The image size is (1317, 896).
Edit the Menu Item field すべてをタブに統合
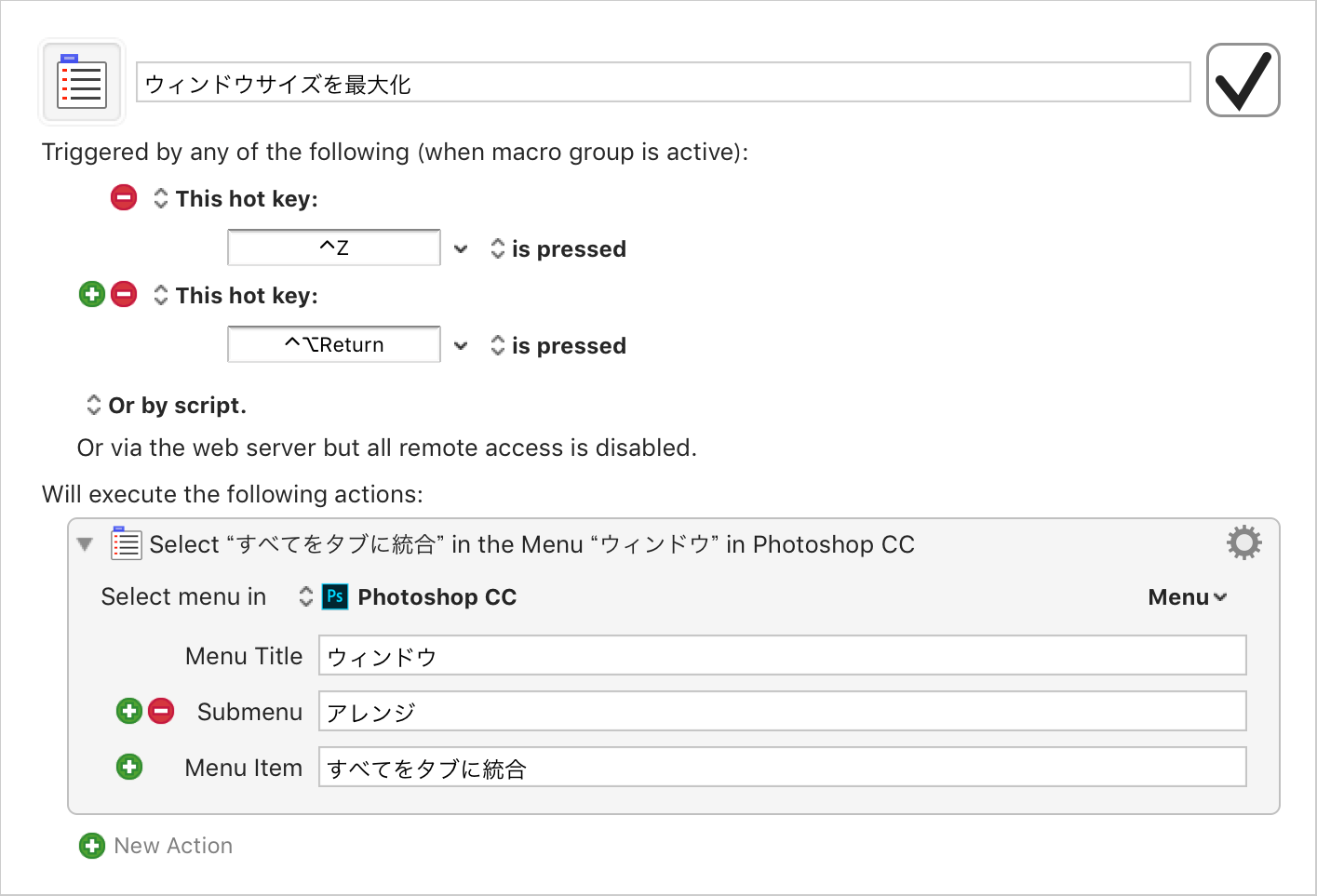tap(783, 767)
